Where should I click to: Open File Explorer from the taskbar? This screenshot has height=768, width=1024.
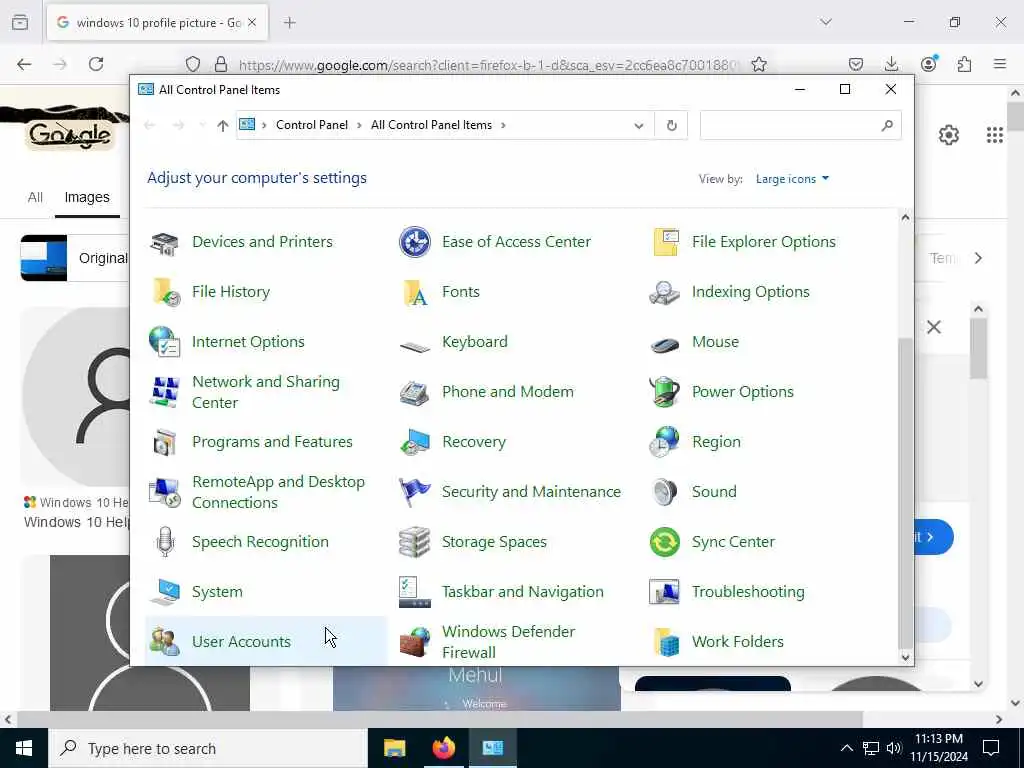394,748
